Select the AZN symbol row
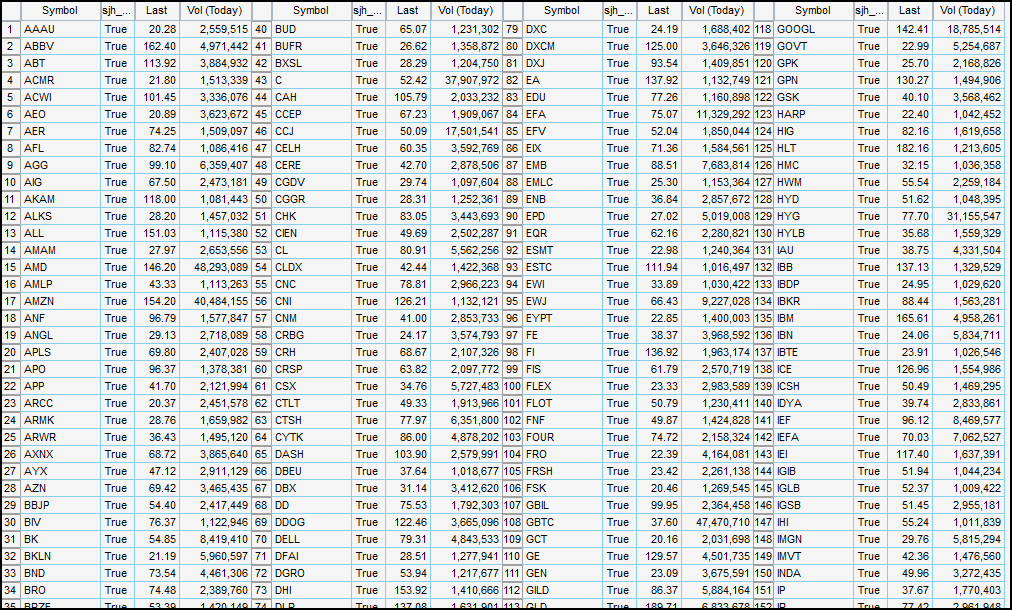This screenshot has width=1012, height=610. (60, 488)
